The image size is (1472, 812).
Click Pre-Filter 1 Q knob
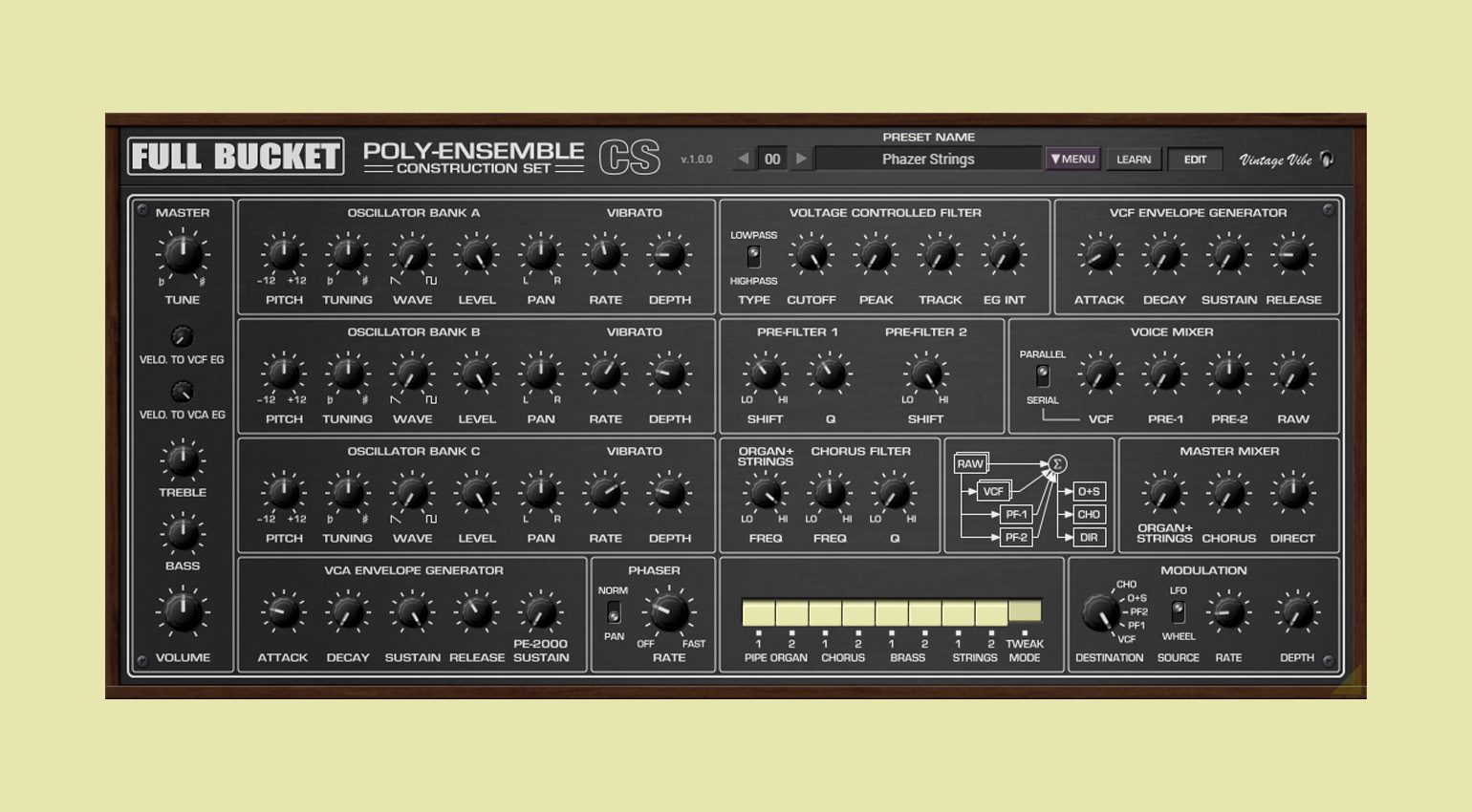(830, 374)
